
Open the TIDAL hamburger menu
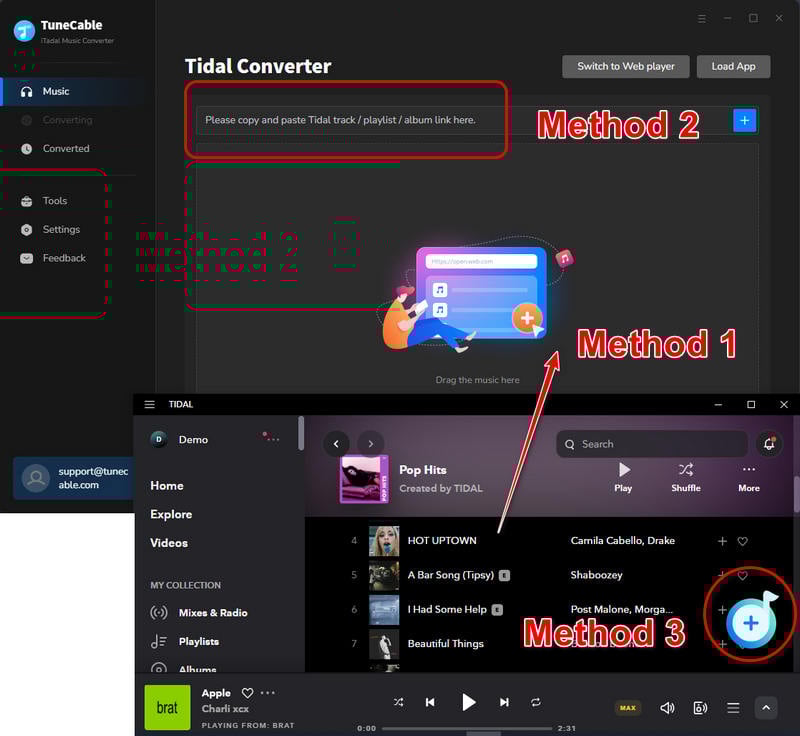tap(149, 404)
